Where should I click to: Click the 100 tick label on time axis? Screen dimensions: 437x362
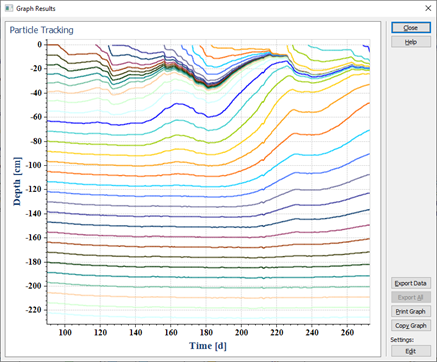click(65, 332)
